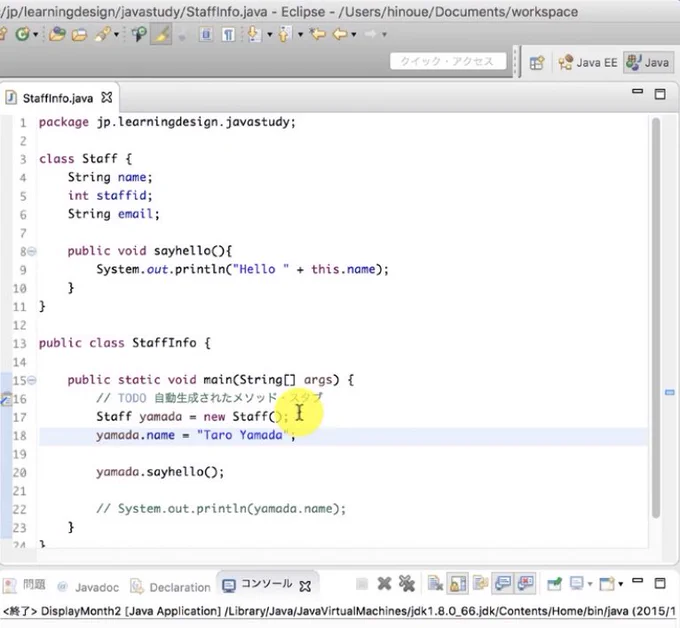The image size is (680, 628).
Task: Click the 'package' keyword on line 1
Action: coord(64,122)
